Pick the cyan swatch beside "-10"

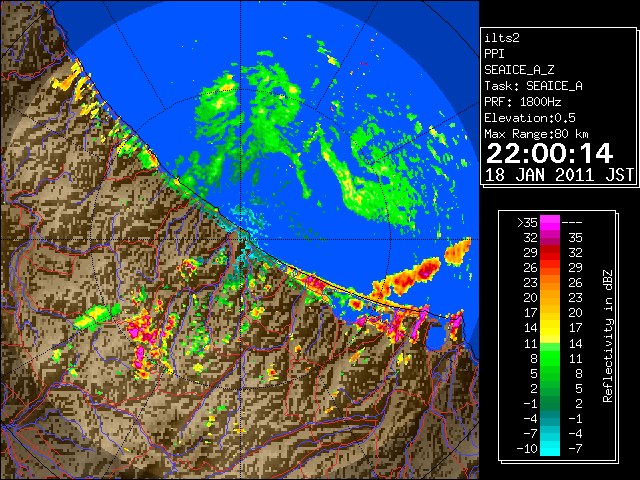coord(550,449)
